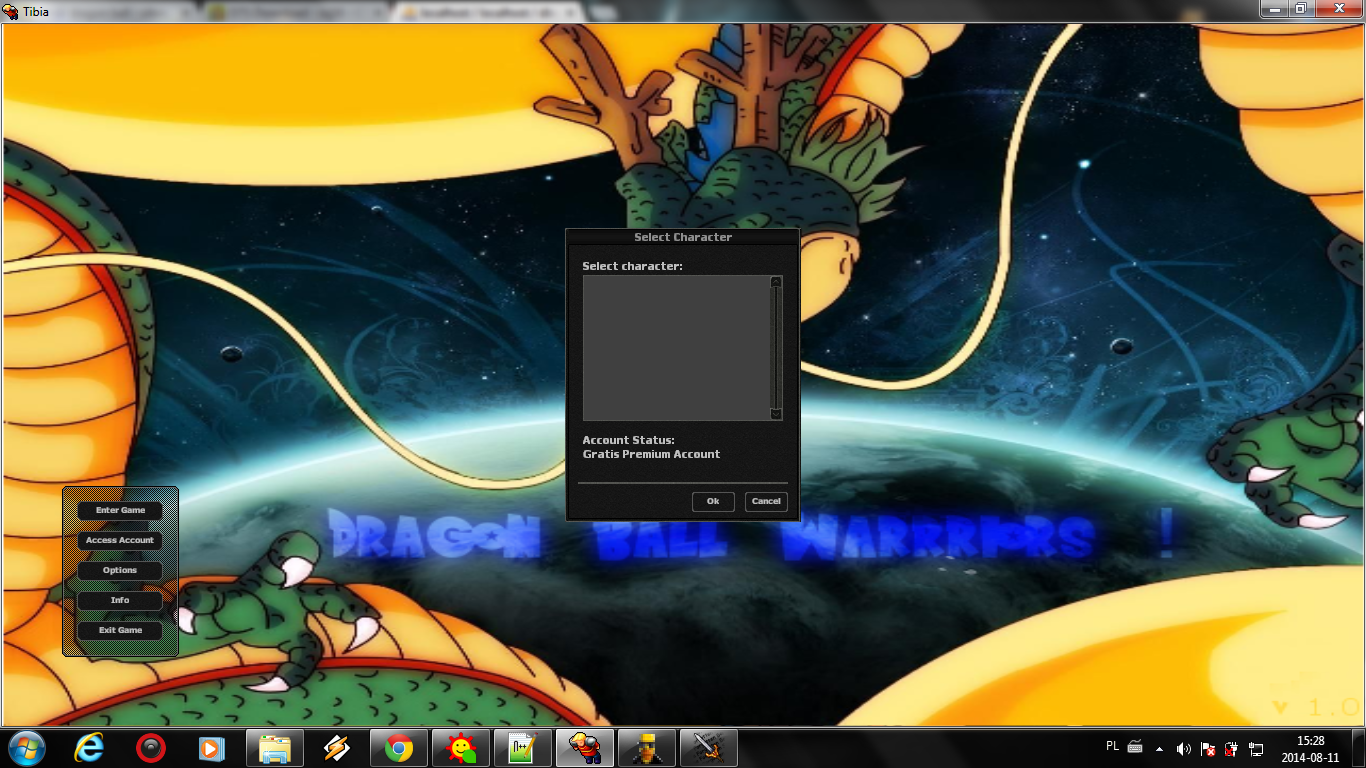Restore down the Tibia window
The image size is (1366, 768).
(x=1301, y=8)
